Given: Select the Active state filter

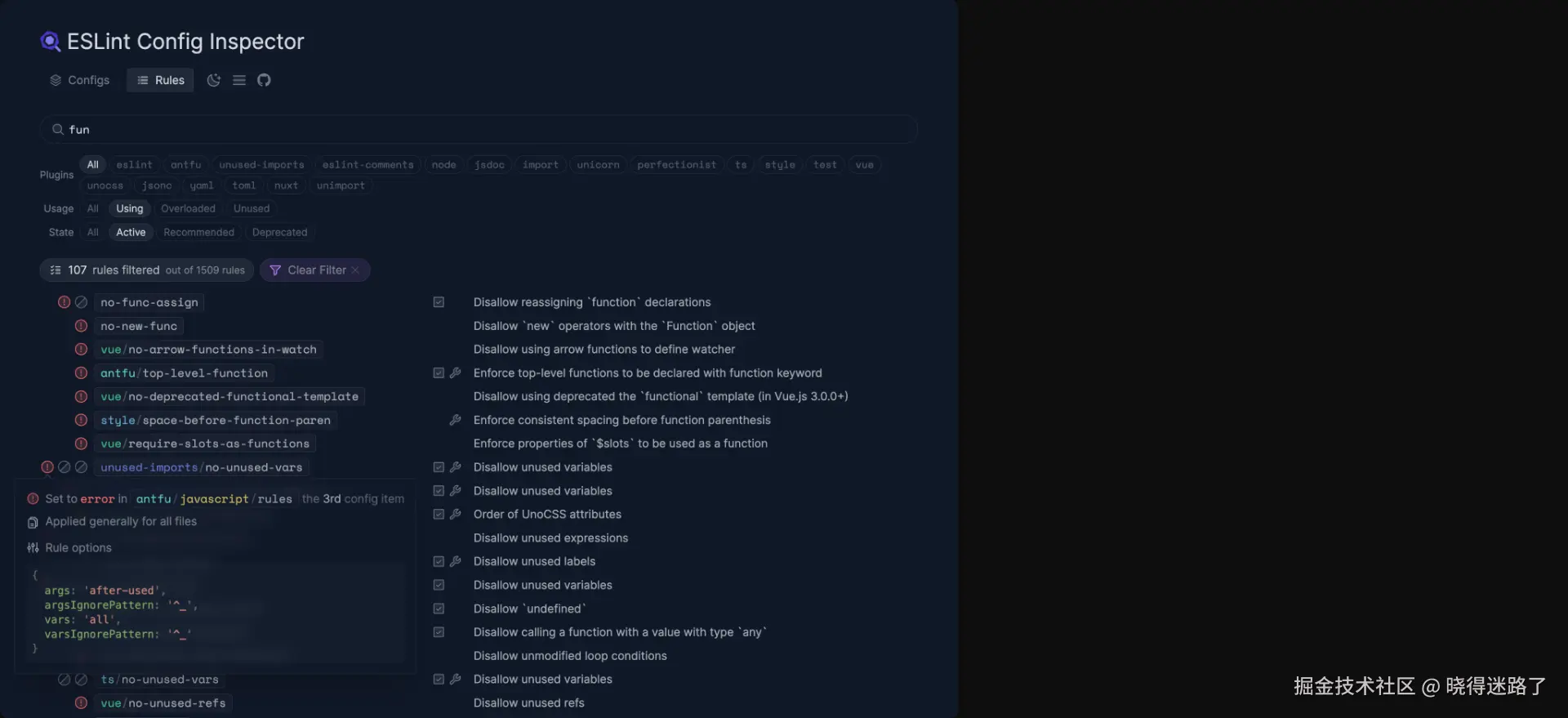Looking at the screenshot, I should [131, 233].
